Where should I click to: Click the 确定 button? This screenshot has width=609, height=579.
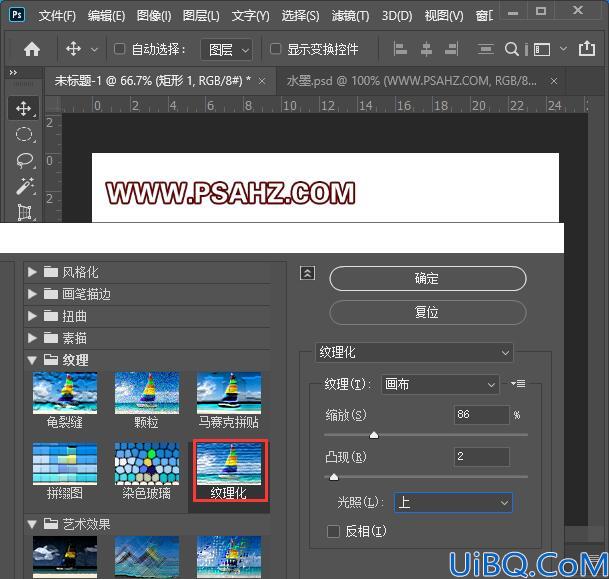428,278
